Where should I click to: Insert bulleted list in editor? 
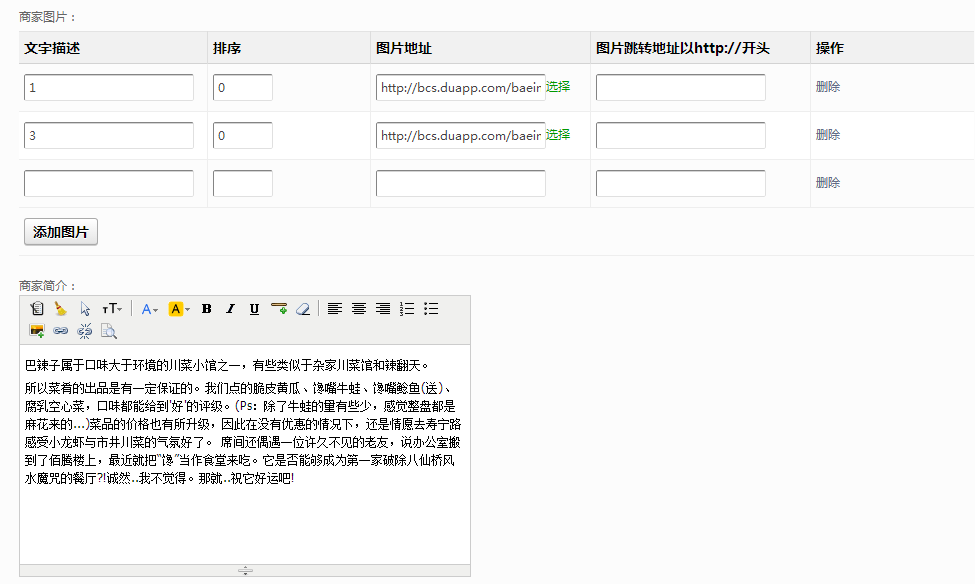pyautogui.click(x=431, y=309)
